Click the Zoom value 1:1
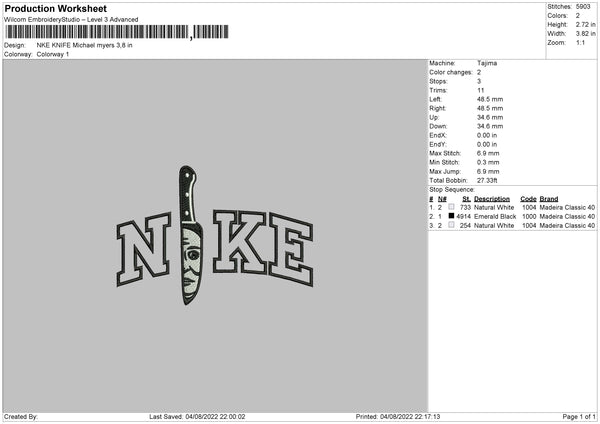 [x=580, y=43]
